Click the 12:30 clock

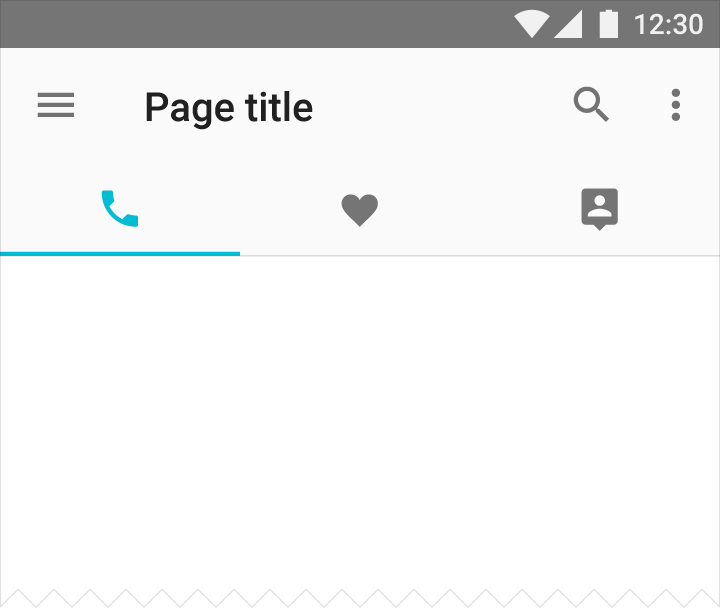pyautogui.click(x=668, y=24)
